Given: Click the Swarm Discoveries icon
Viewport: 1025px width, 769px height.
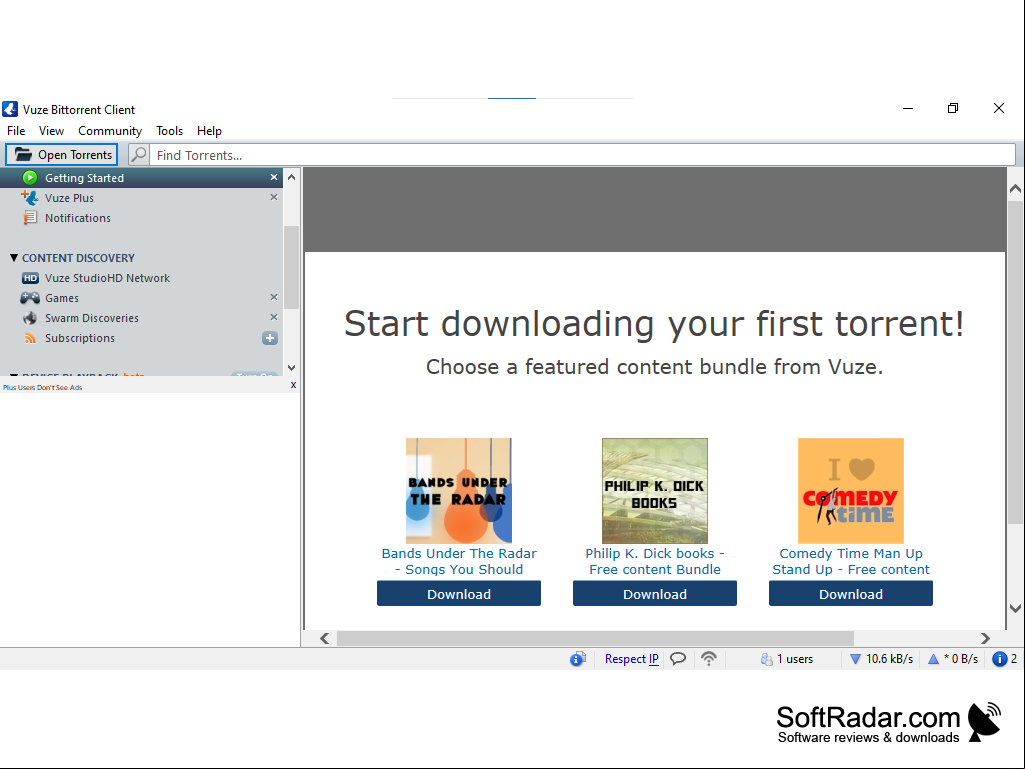Looking at the screenshot, I should 30,318.
